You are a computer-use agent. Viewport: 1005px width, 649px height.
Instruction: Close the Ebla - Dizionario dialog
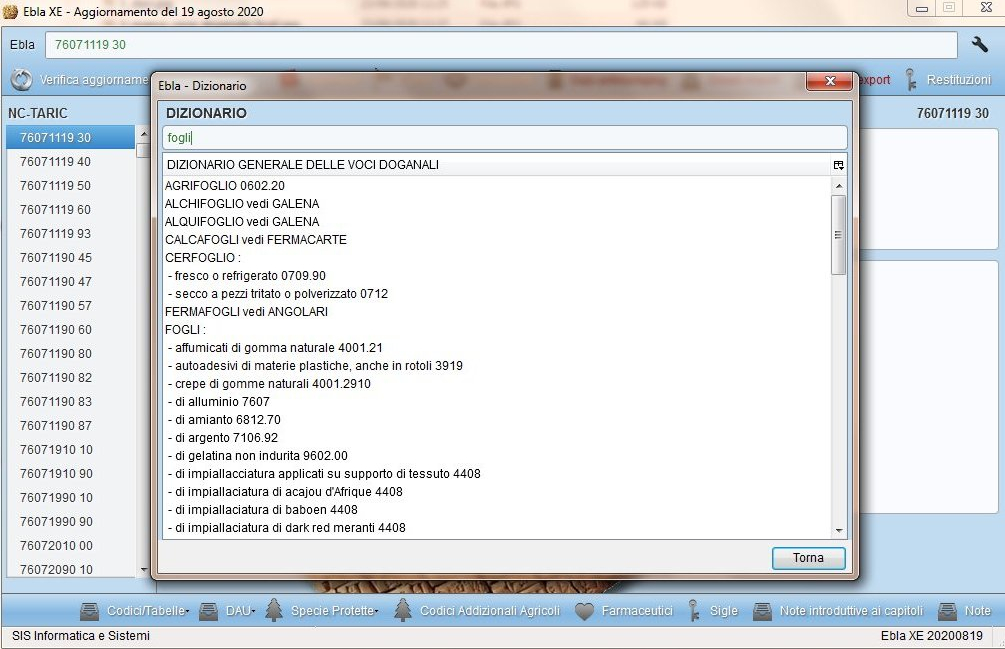[x=829, y=81]
